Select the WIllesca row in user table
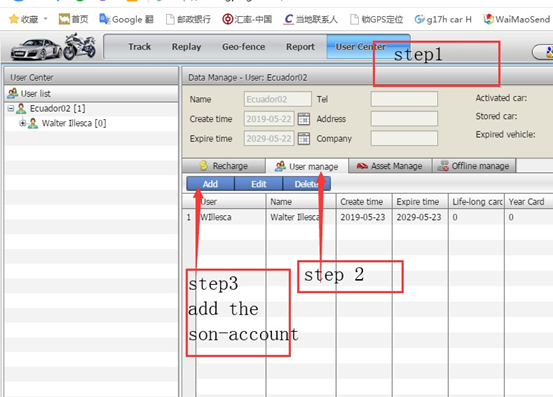This screenshot has width=553, height=397. (367, 217)
